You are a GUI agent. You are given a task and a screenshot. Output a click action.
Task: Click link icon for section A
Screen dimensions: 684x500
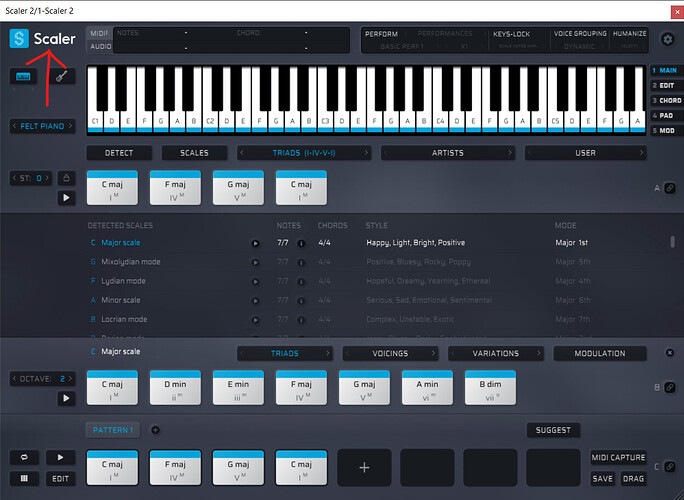670,188
